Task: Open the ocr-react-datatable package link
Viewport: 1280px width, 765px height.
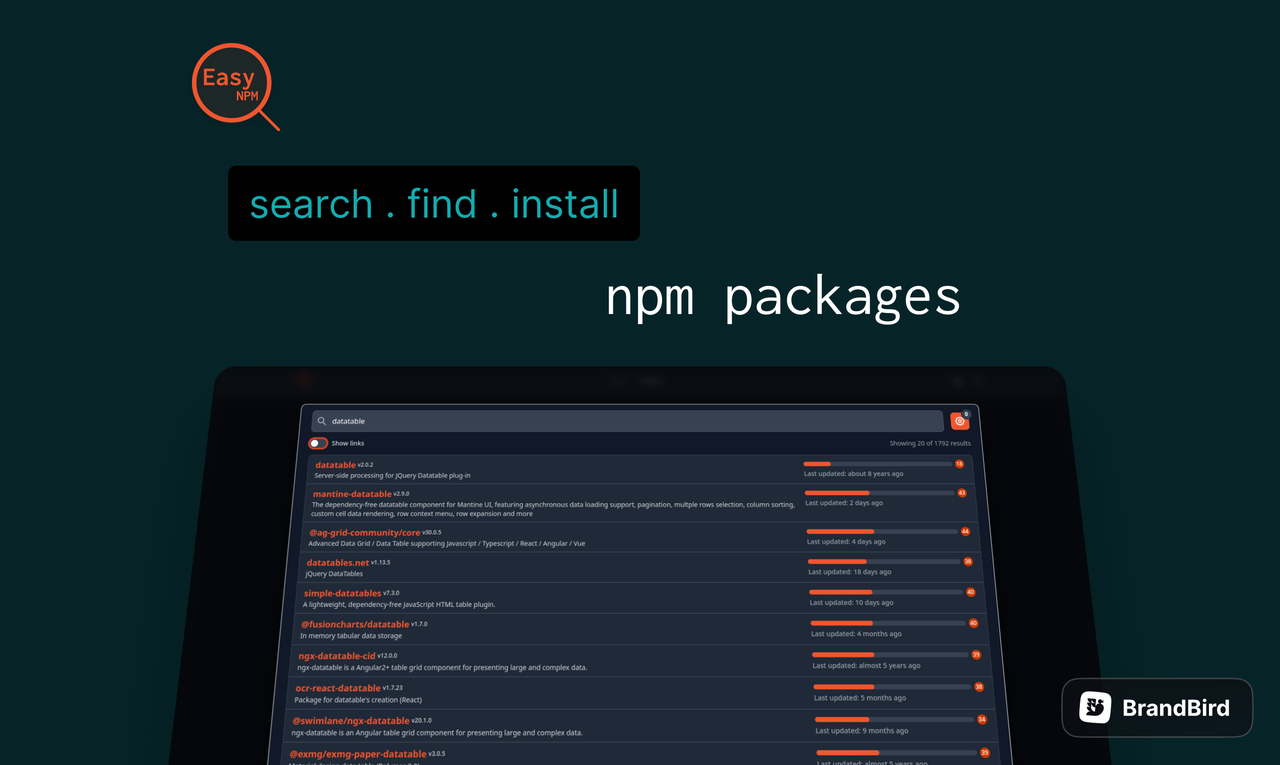Action: point(338,688)
